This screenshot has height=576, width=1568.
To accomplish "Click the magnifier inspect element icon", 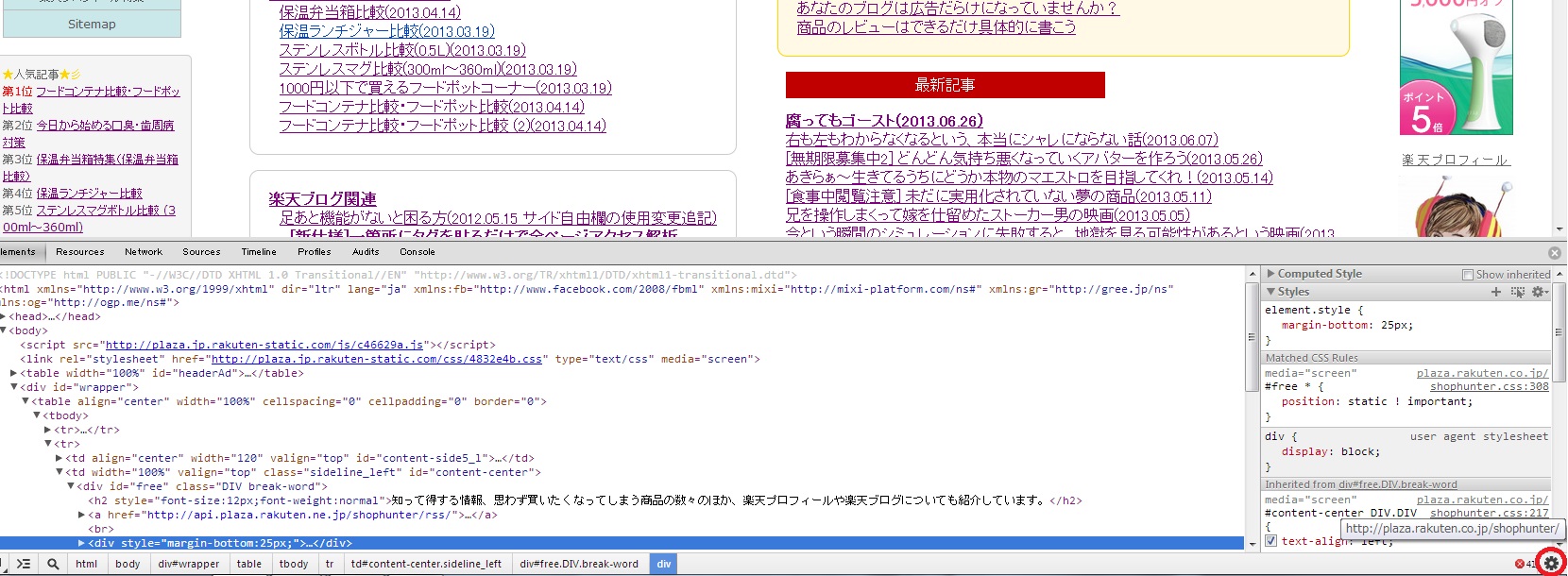I will pos(53,564).
